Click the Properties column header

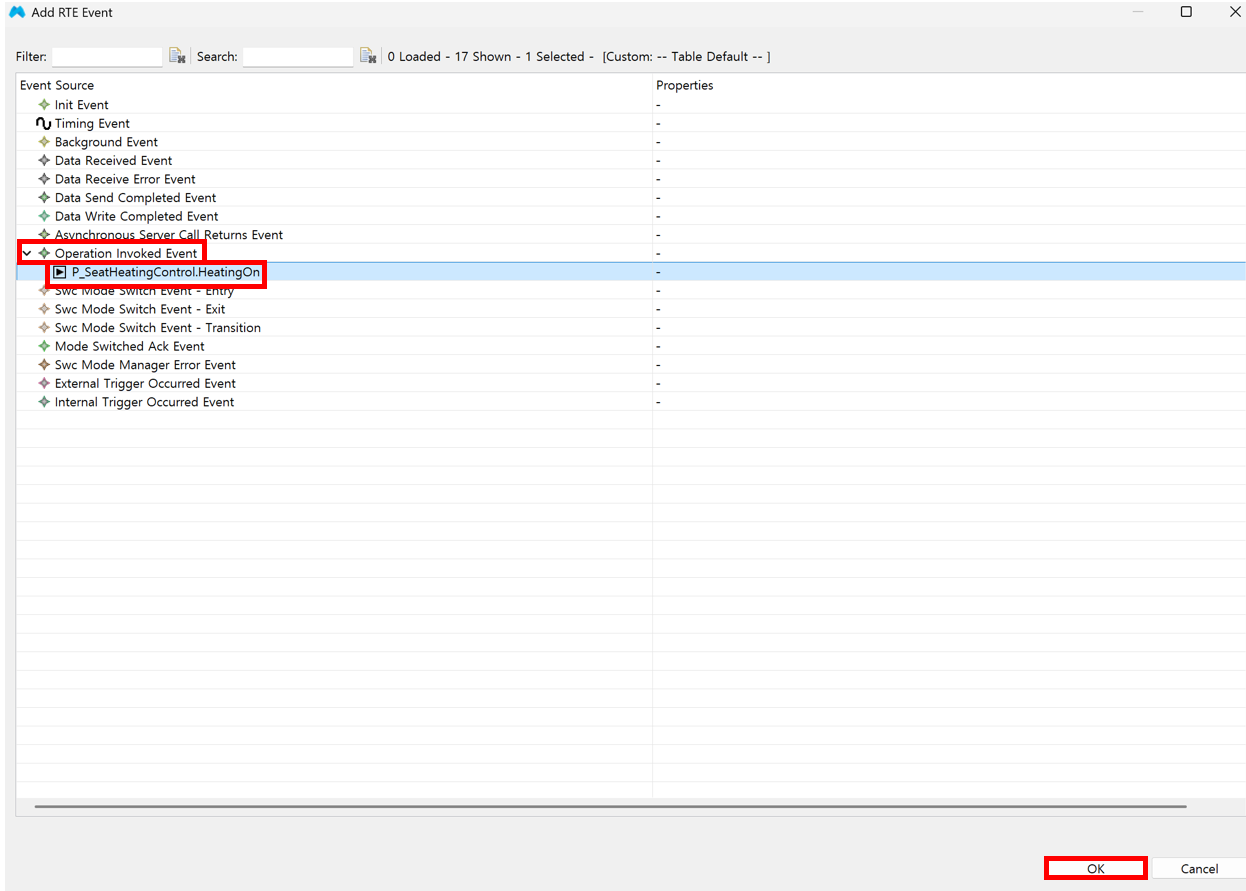[949, 85]
